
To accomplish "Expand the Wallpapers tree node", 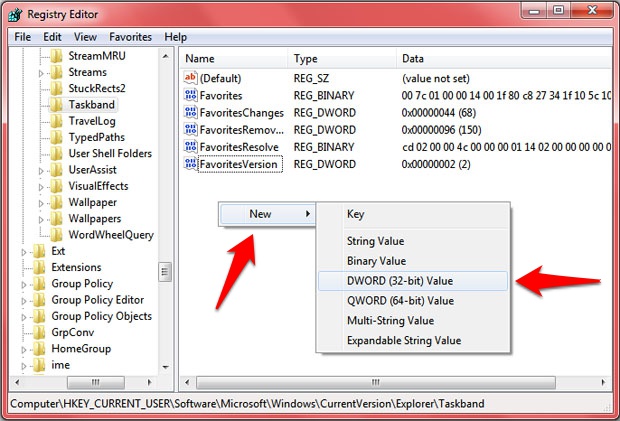I will [x=41, y=219].
